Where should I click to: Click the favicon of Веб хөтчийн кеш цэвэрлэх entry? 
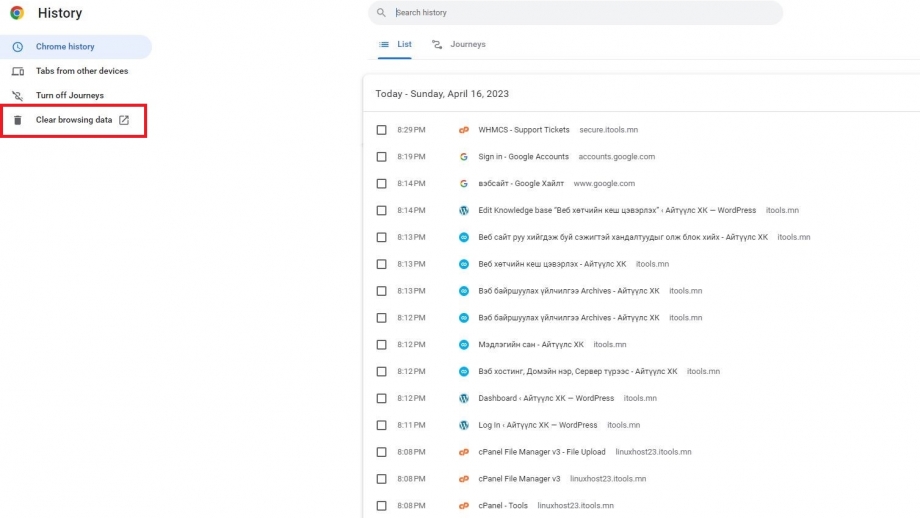tap(464, 264)
